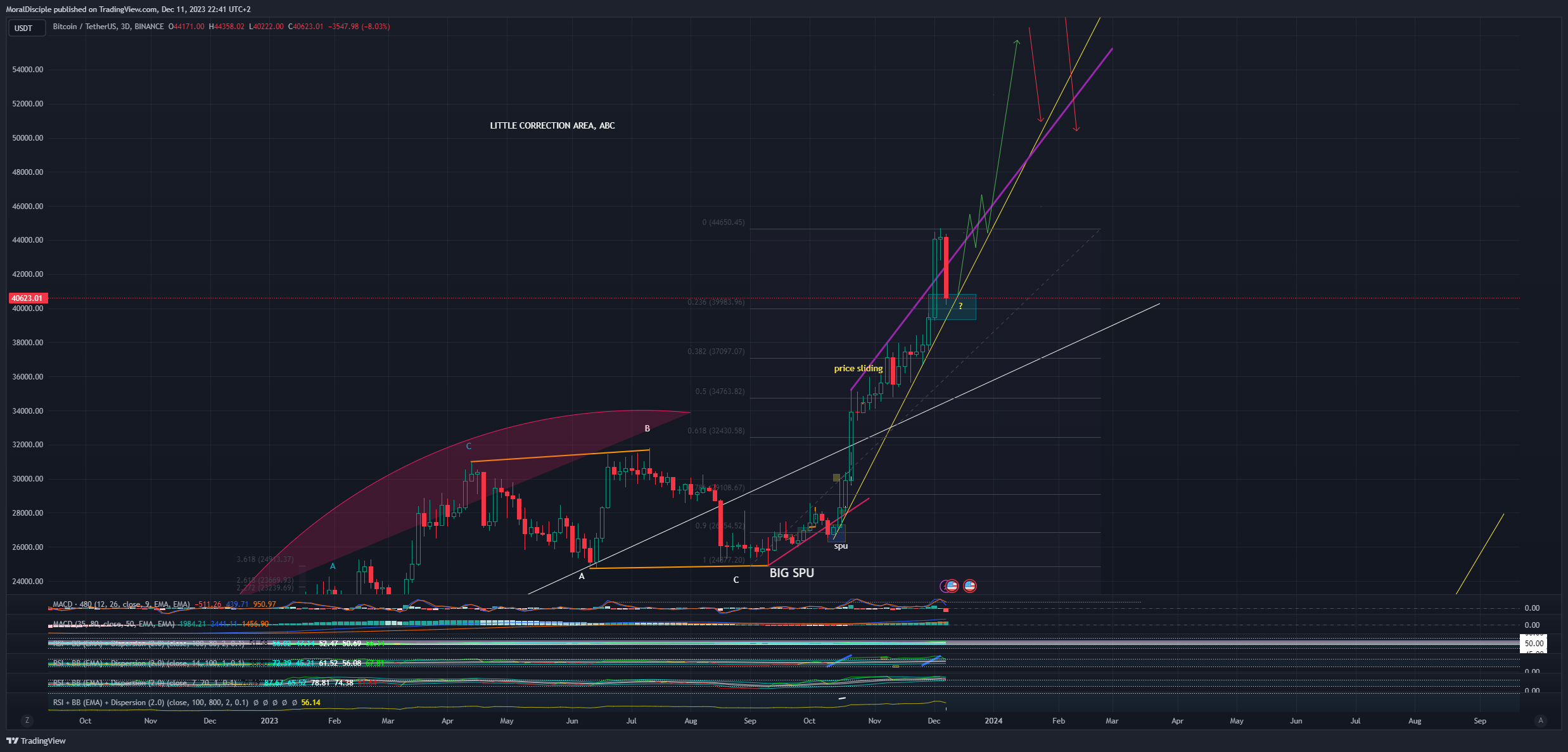Click the current price tag 40623.01

27,298
